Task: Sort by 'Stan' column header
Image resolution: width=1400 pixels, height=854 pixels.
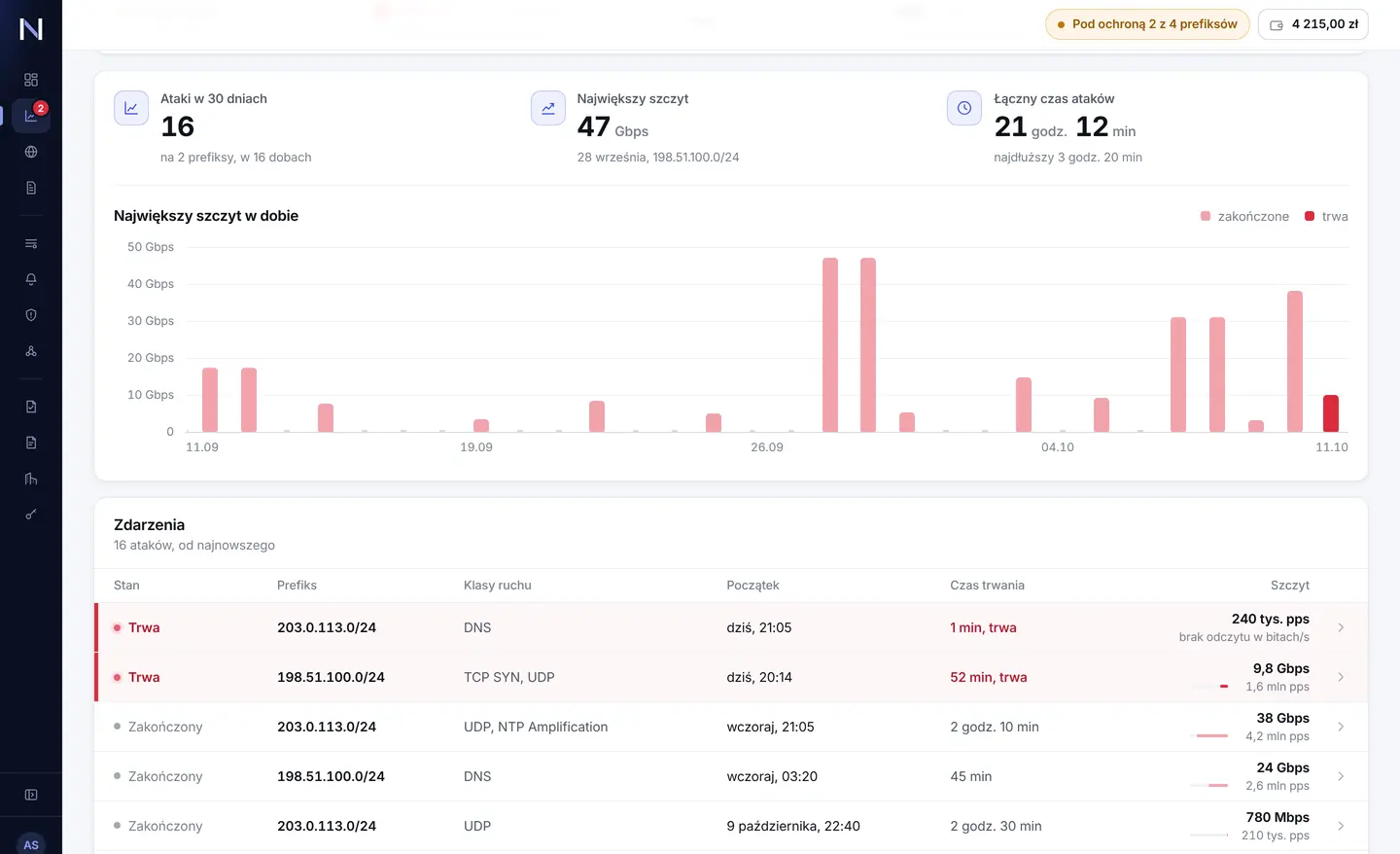Action: point(126,586)
